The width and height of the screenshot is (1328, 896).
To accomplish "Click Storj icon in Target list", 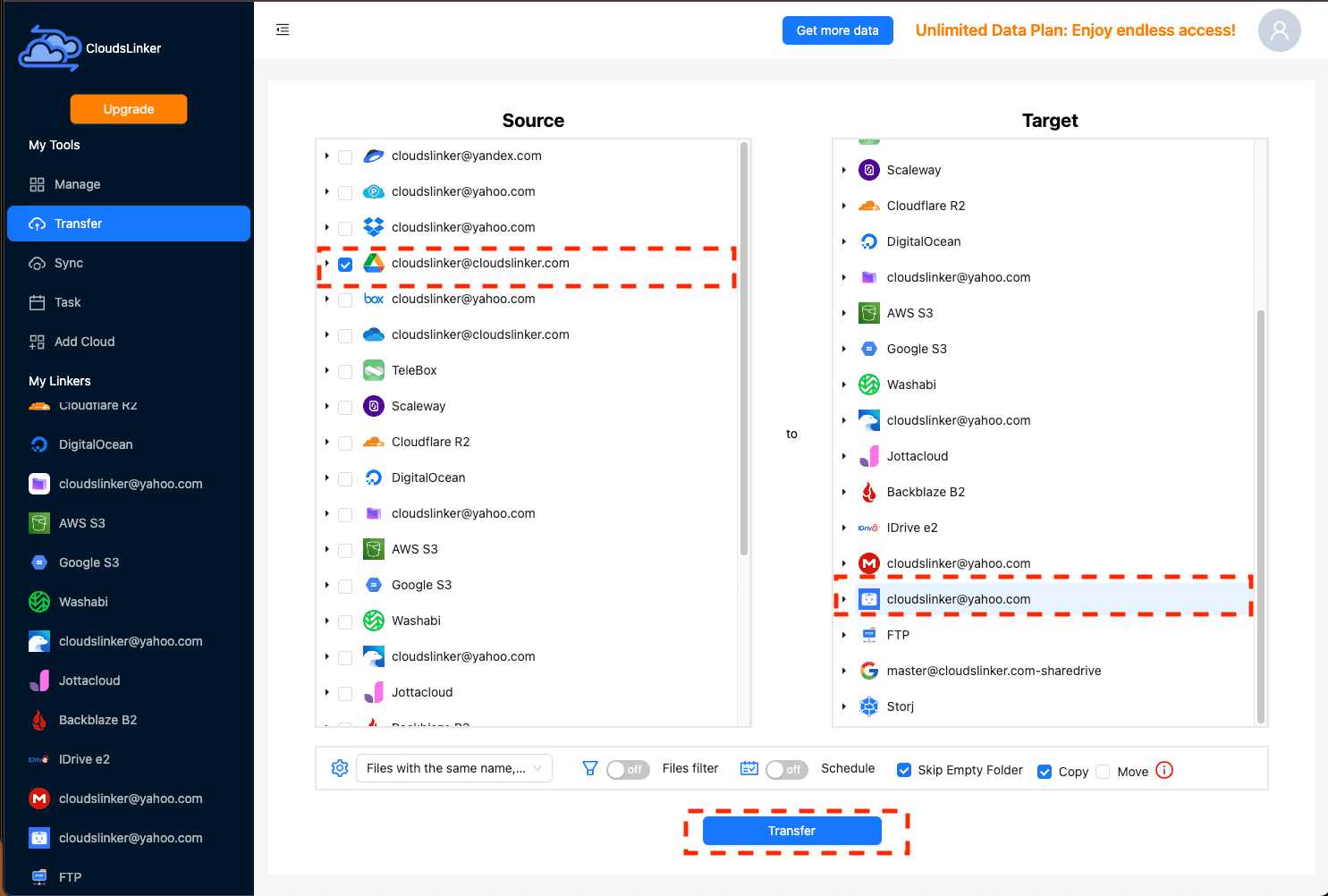I will (869, 706).
